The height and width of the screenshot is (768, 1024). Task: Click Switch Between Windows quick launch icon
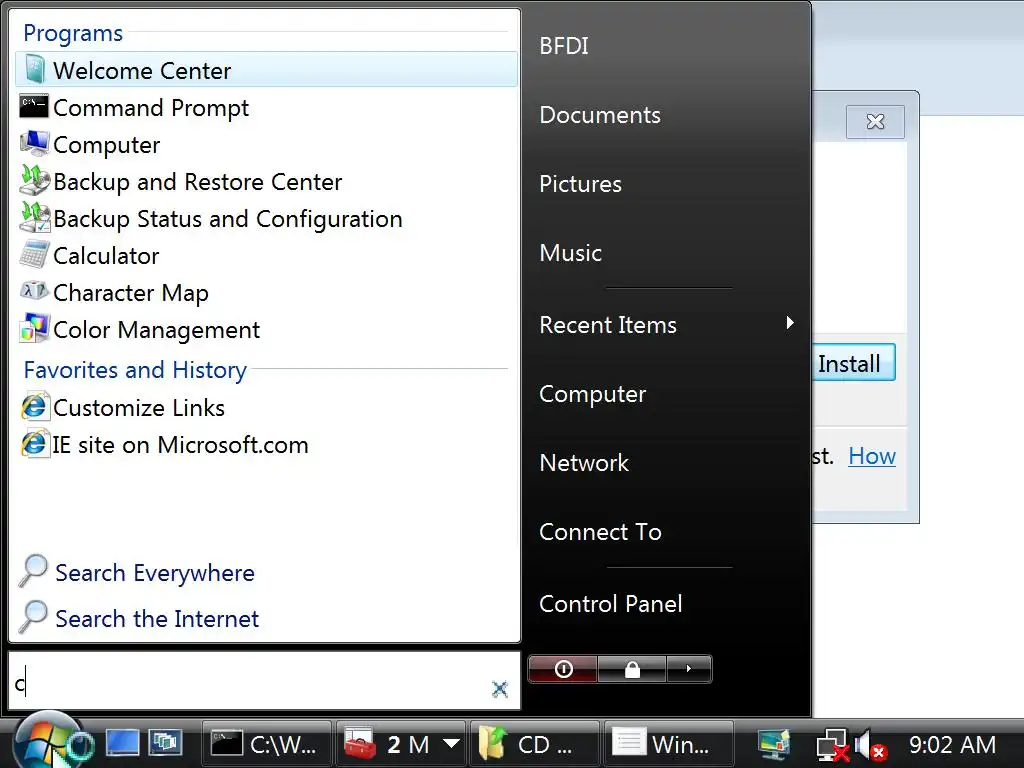click(165, 743)
